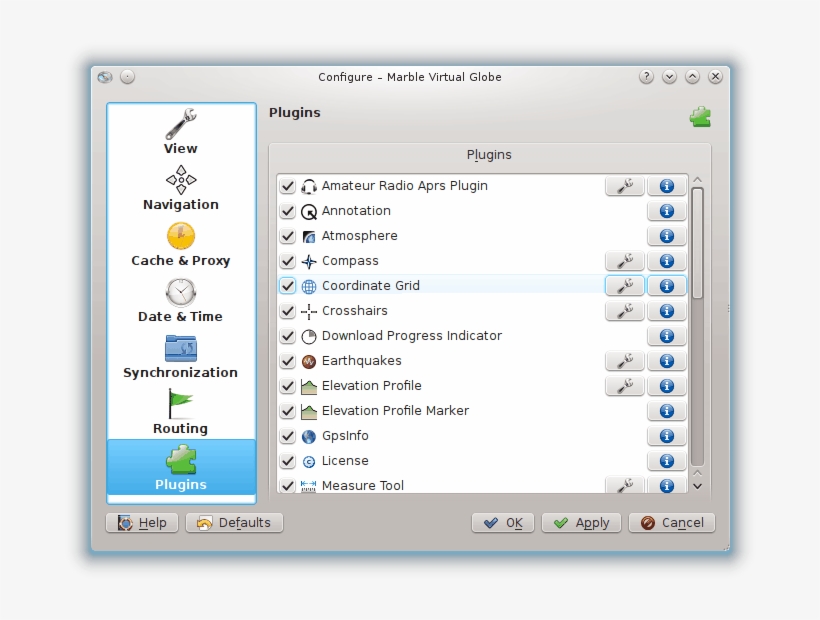Image resolution: width=820 pixels, height=620 pixels.
Task: Click the Navigation arrows icon in sidebar
Action: [180, 181]
